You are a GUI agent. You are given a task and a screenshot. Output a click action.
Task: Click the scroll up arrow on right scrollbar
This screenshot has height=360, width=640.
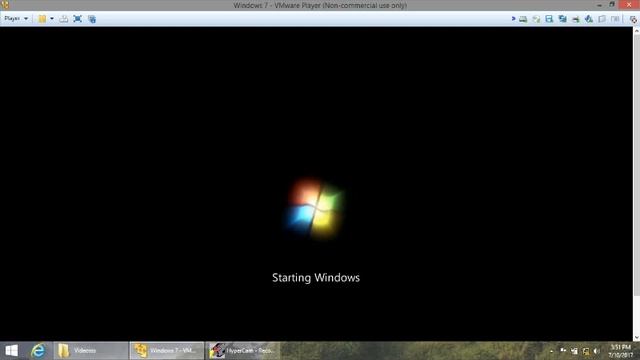pos(636,31)
